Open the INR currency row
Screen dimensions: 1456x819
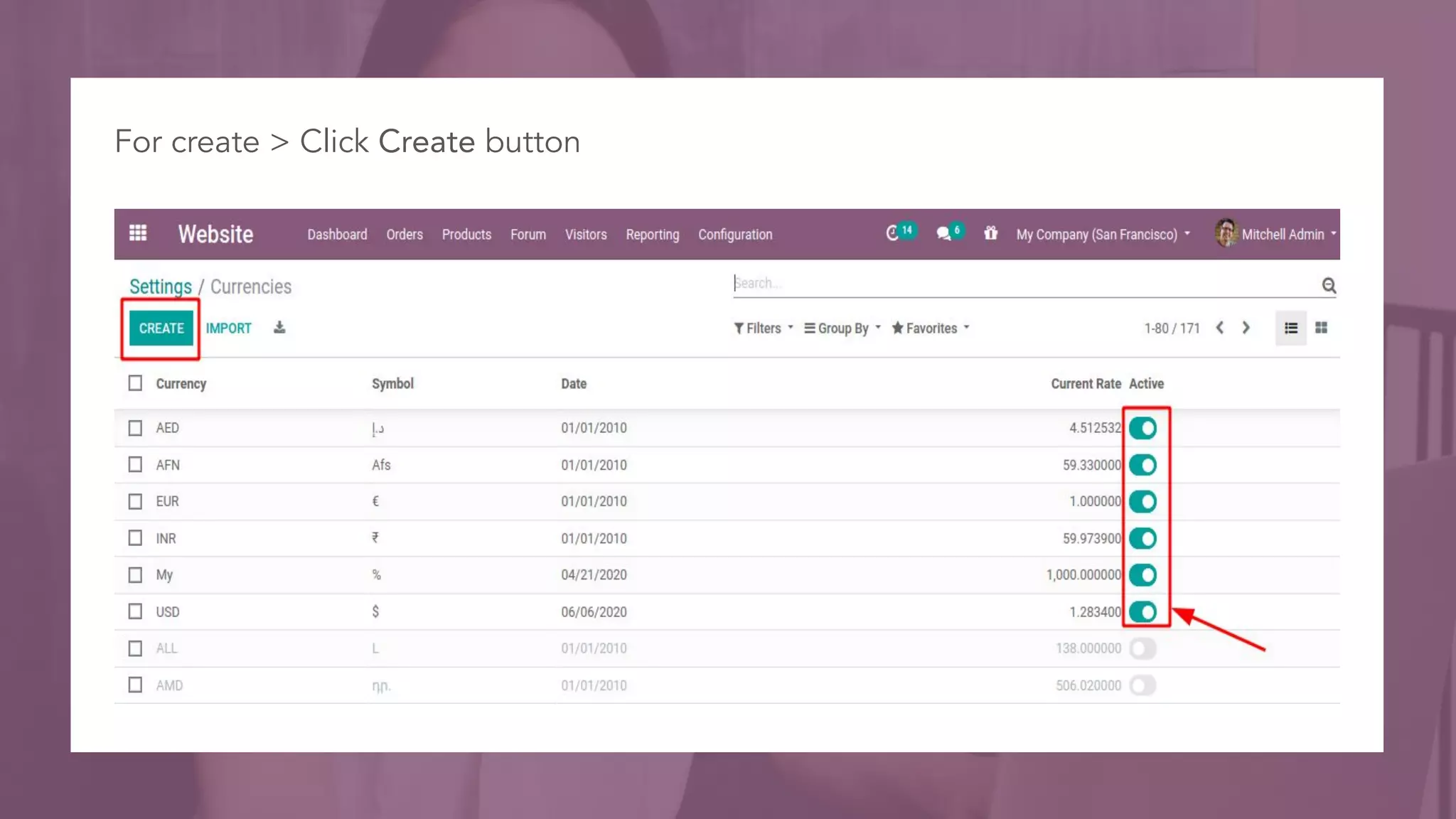coord(727,538)
